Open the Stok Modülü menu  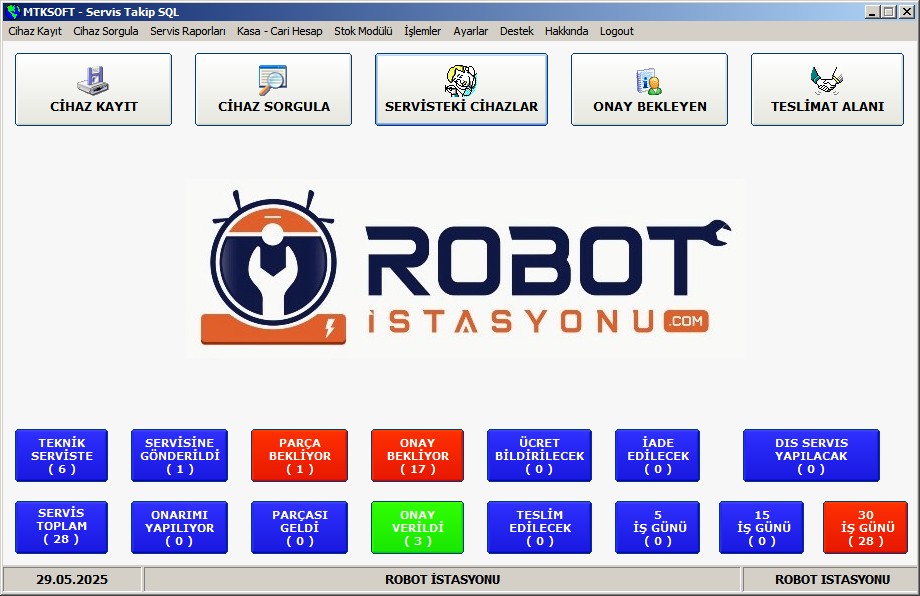(363, 31)
